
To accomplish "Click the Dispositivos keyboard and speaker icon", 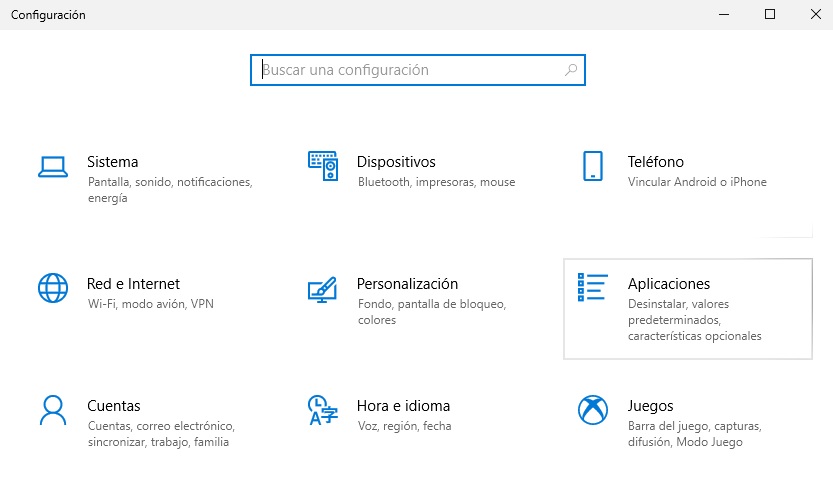I will click(x=323, y=166).
